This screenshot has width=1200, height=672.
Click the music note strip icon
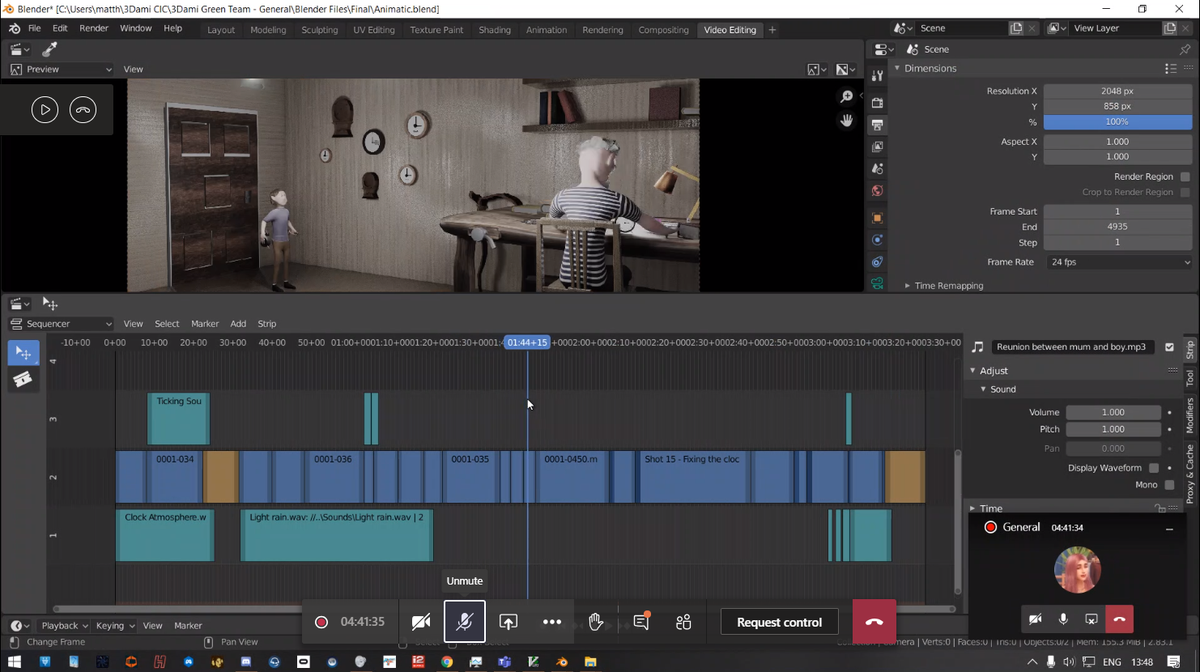pos(977,347)
